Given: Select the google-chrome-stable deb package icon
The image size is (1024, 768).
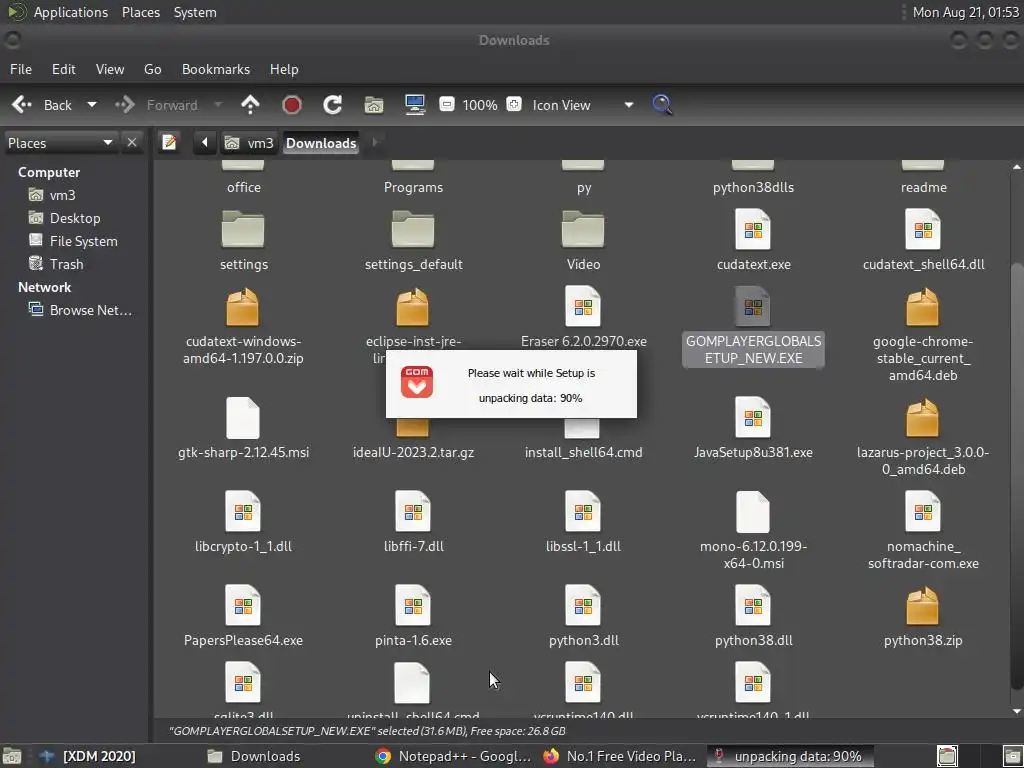Looking at the screenshot, I should (x=923, y=307).
